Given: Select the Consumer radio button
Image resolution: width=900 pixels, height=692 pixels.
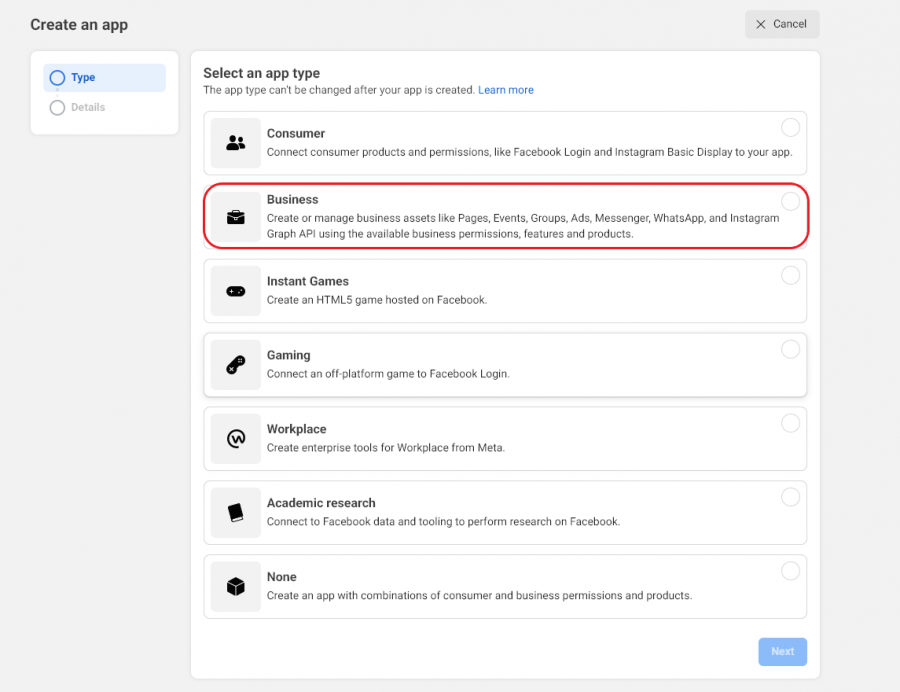Looking at the screenshot, I should [790, 127].
